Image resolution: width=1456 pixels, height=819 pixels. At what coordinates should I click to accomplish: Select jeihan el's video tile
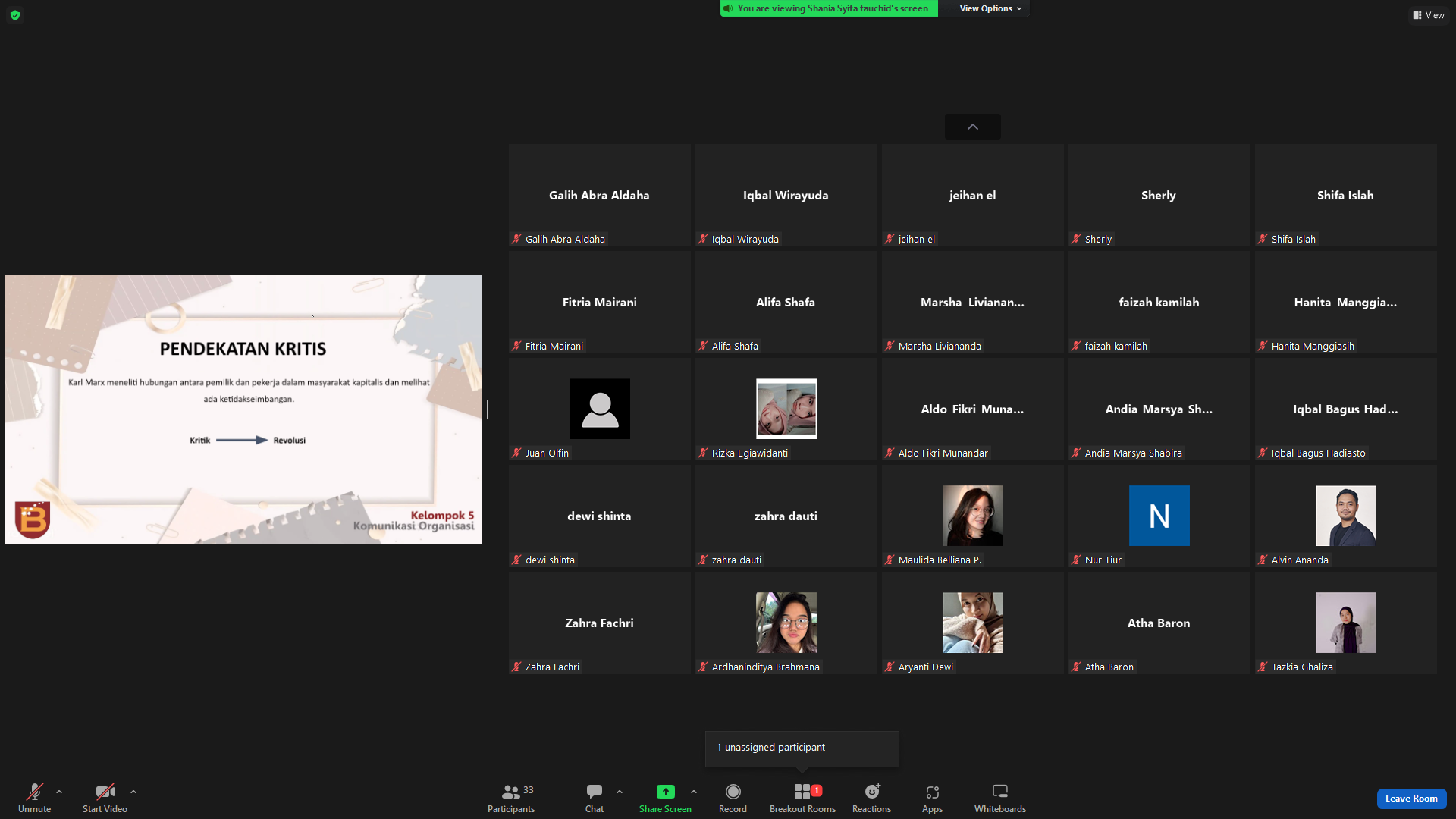pos(972,196)
